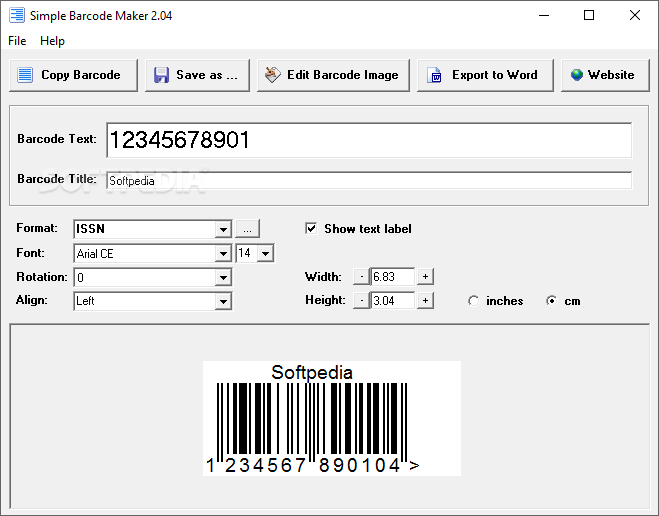Toggle the Show text label checkbox
This screenshot has width=659, height=516.
[x=311, y=229]
